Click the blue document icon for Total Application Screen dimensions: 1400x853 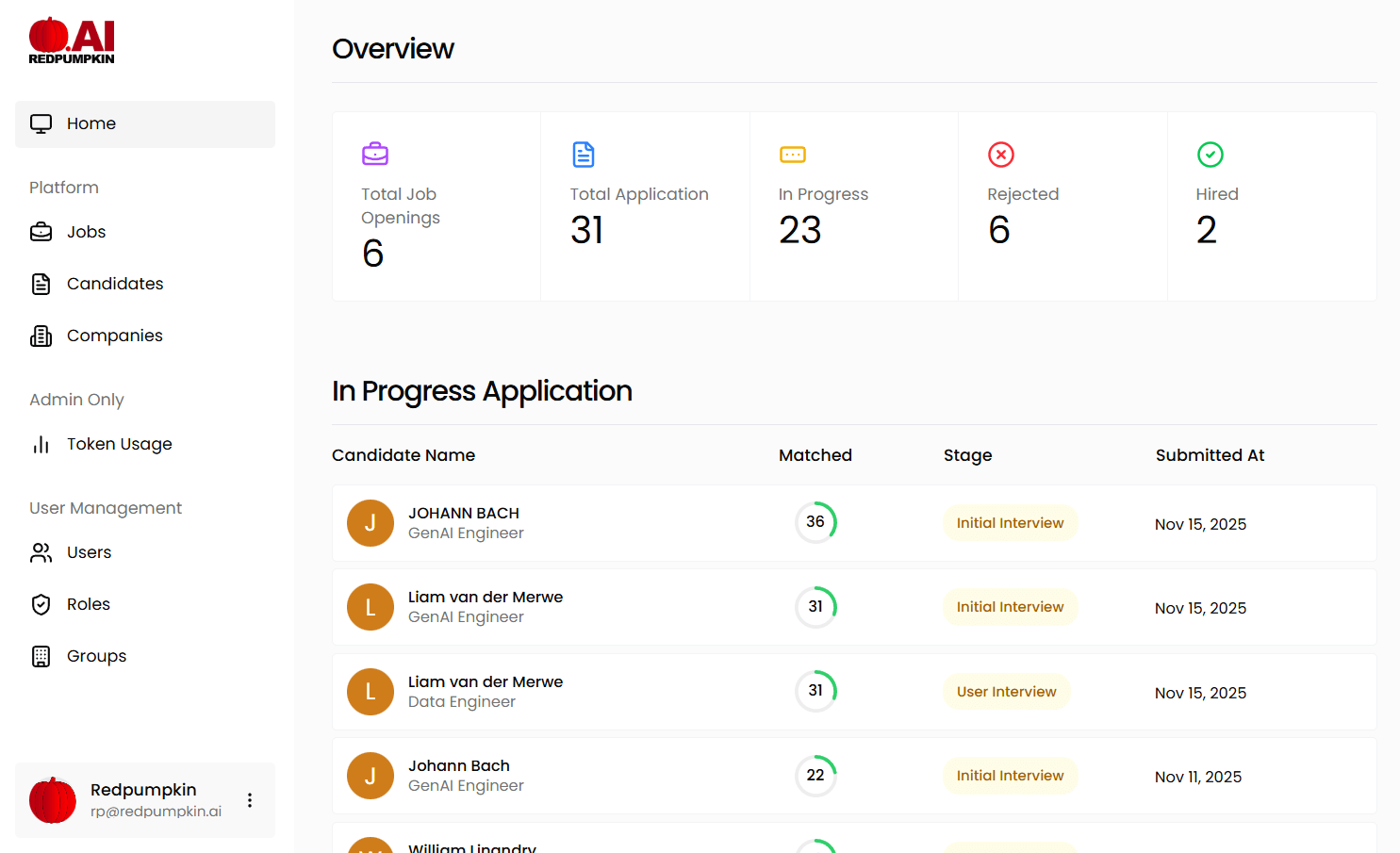584,154
